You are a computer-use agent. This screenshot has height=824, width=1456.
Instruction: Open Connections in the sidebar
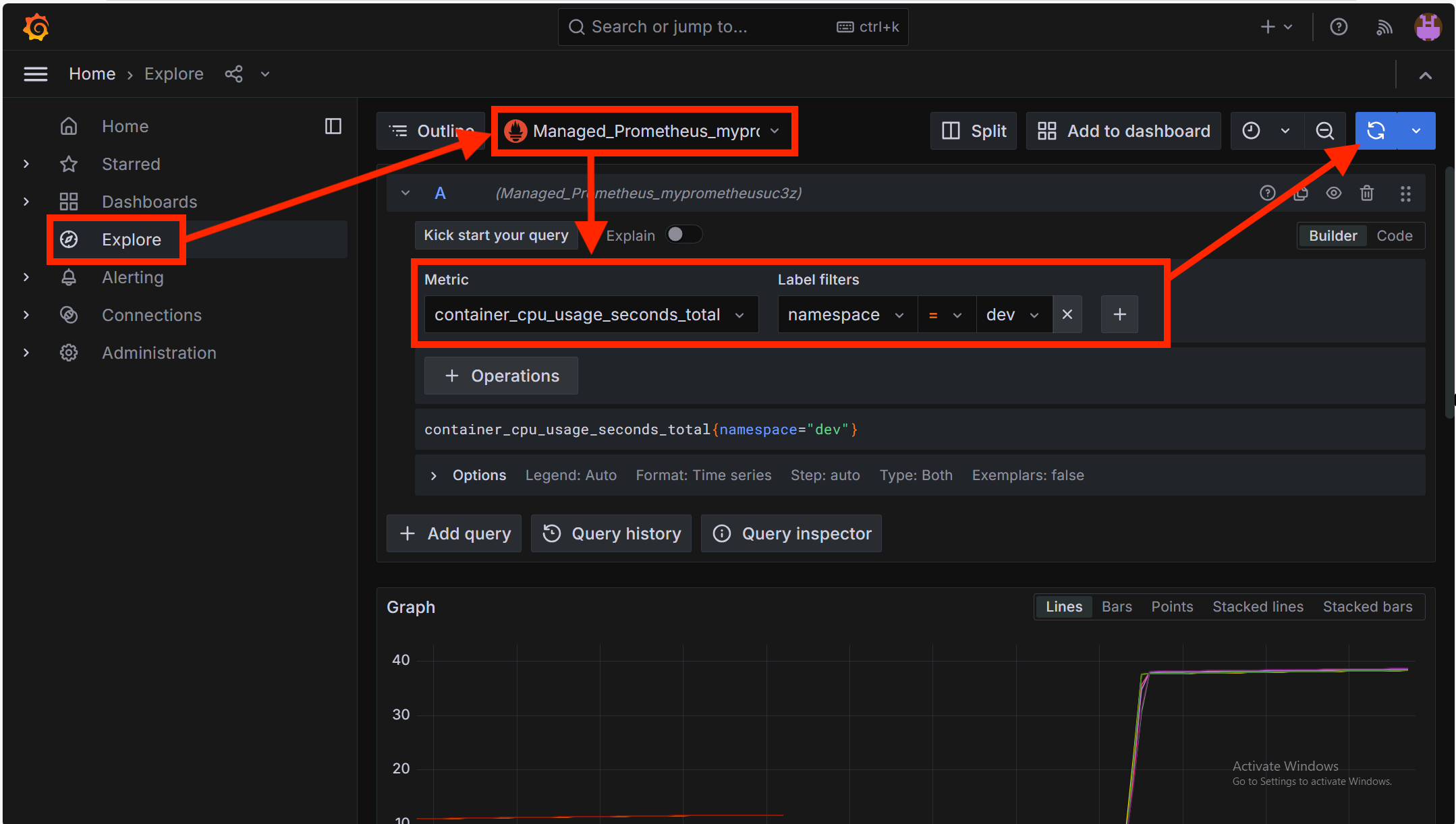point(151,315)
